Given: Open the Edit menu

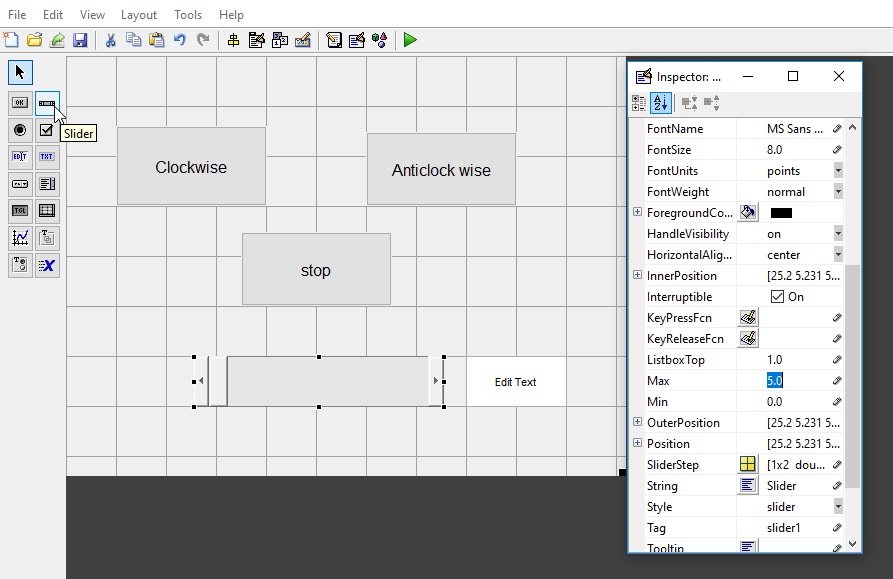Looking at the screenshot, I should click(x=53, y=15).
